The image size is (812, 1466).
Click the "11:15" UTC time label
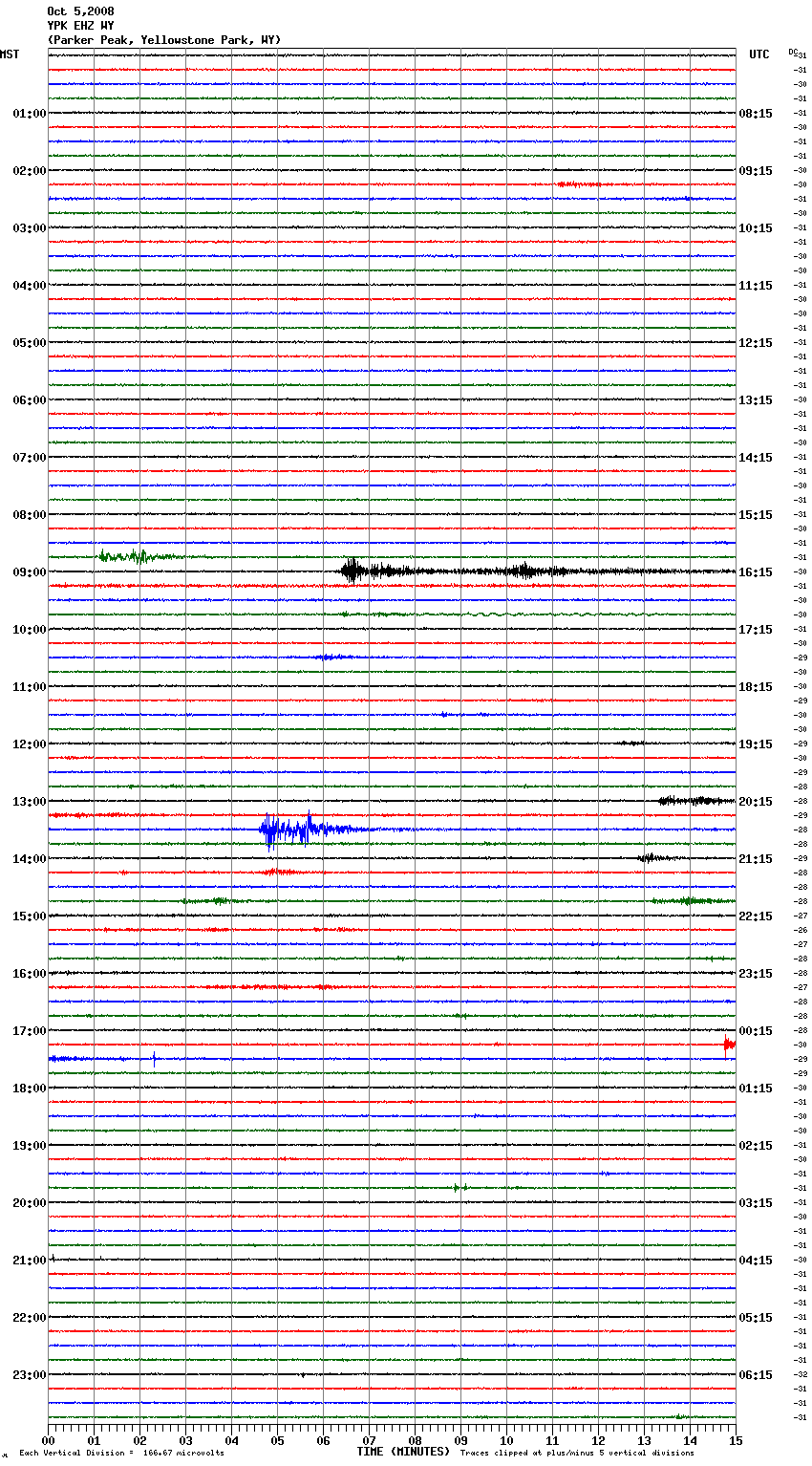click(756, 286)
